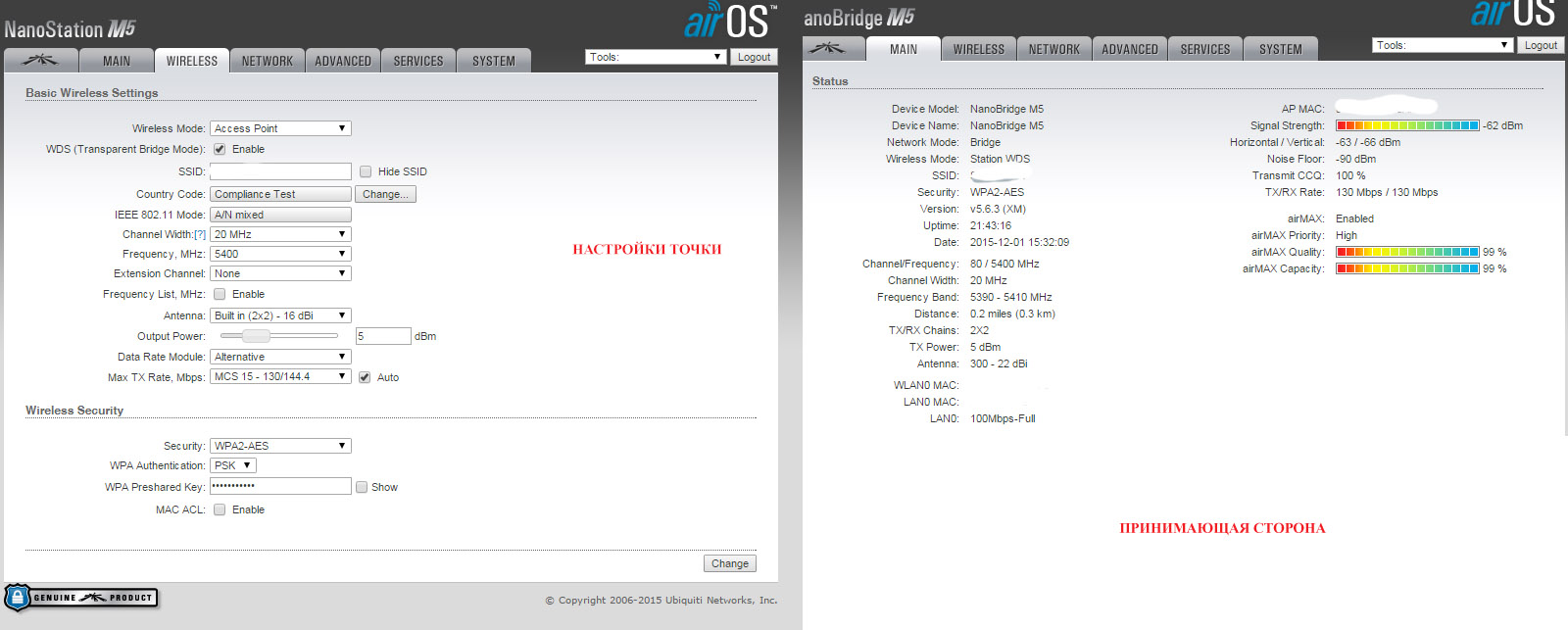Open NETWORK tab in NanoStation window

click(268, 61)
